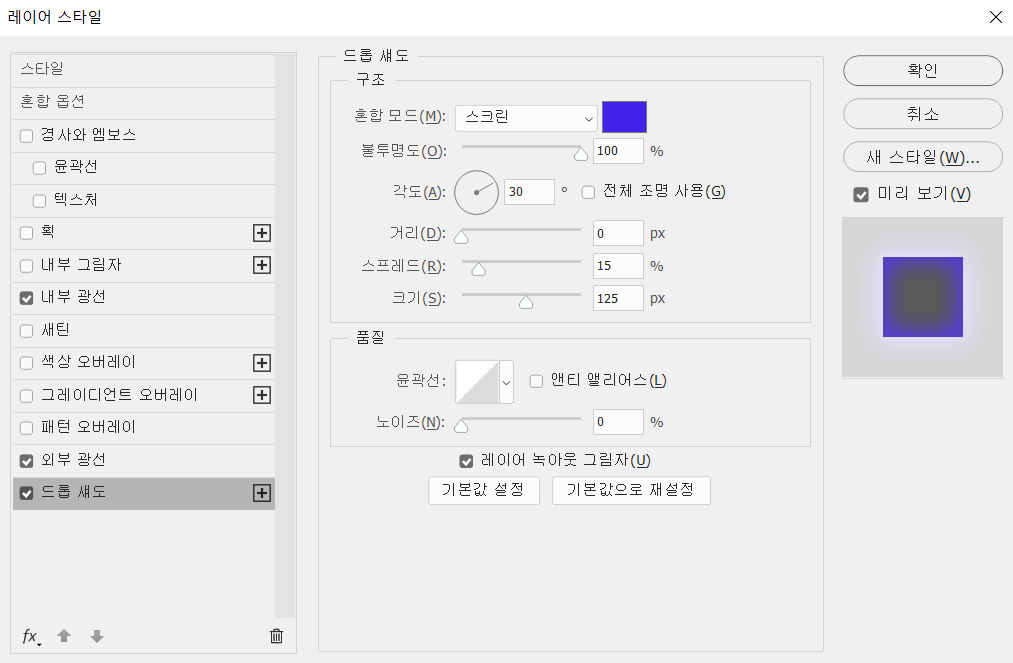Viewport: 1013px width, 663px height.
Task: Click the 스프레드 field showing 15
Action: tap(618, 266)
